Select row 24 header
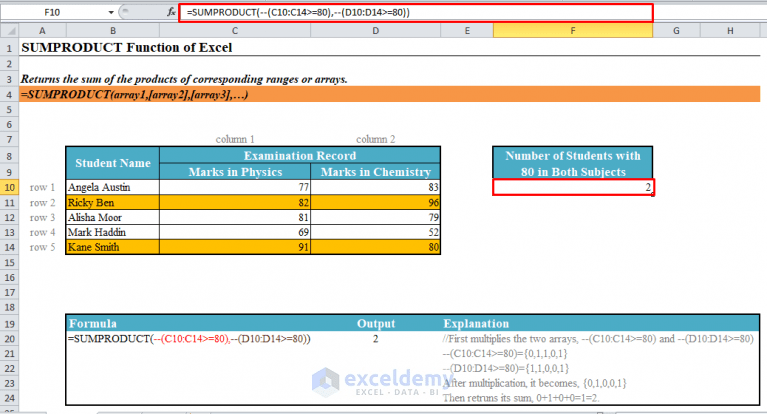 click(9, 398)
